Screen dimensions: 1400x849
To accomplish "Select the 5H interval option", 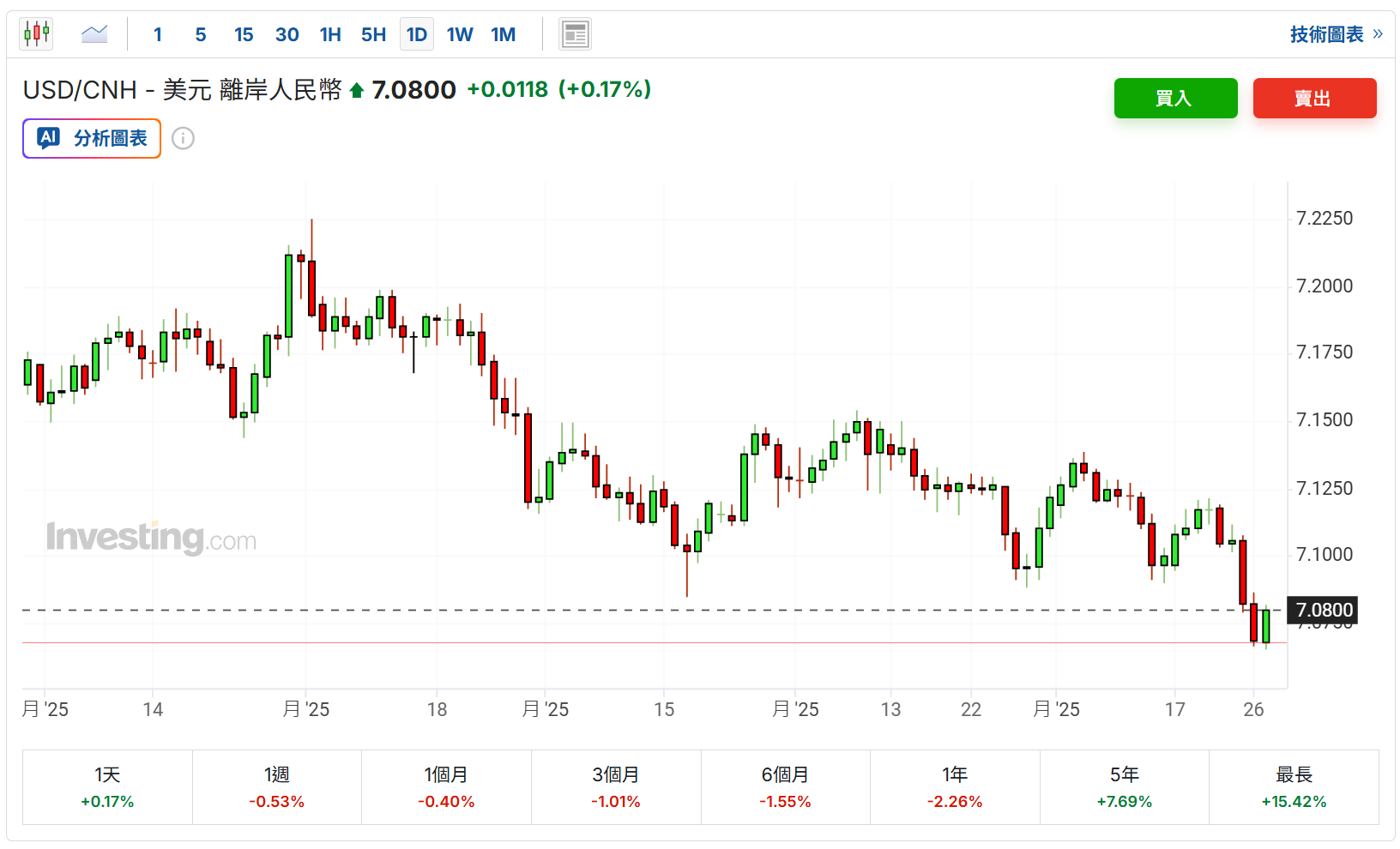I will 373,34.
